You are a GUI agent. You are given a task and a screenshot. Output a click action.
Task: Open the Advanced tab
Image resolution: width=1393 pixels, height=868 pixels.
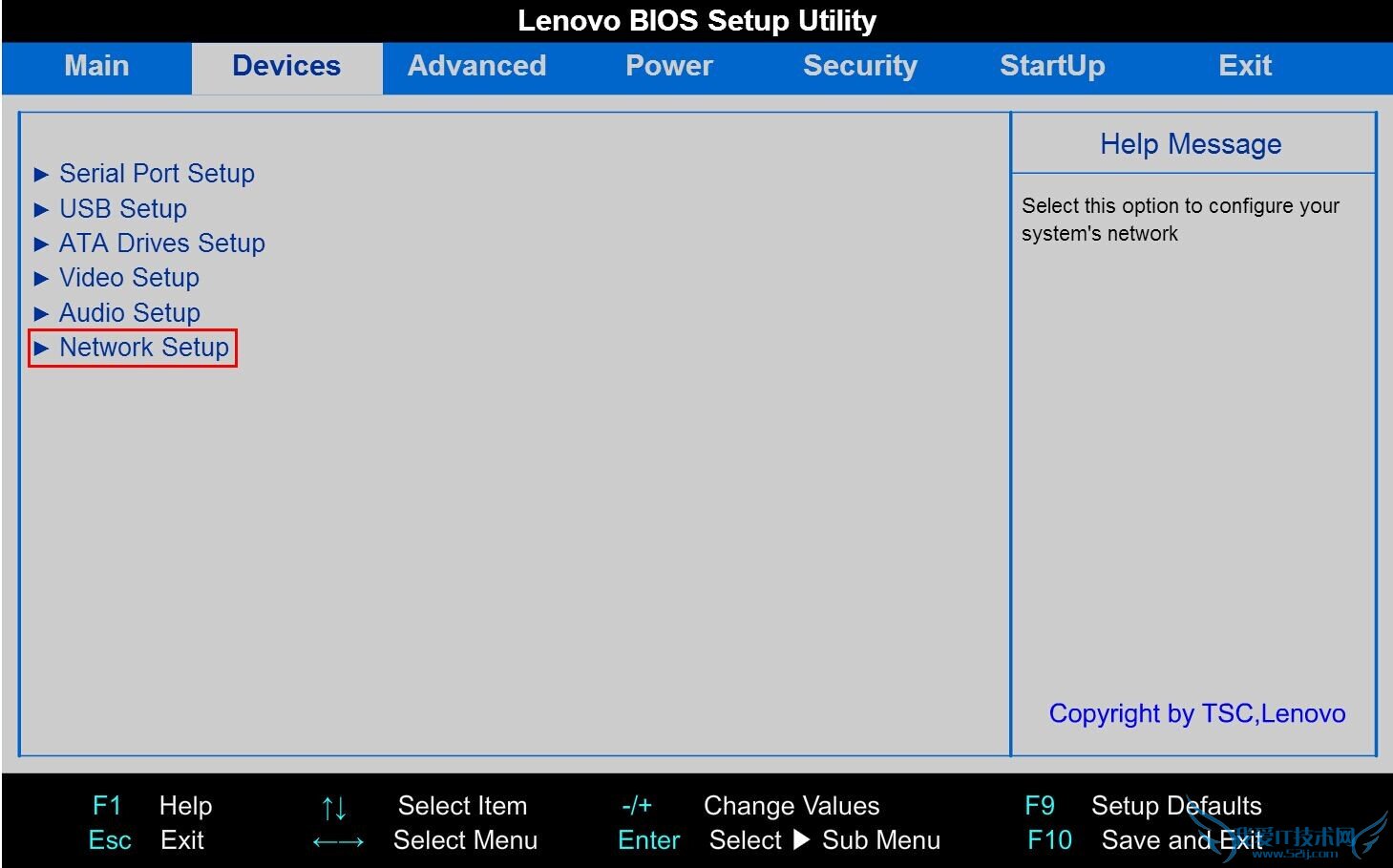click(x=476, y=66)
